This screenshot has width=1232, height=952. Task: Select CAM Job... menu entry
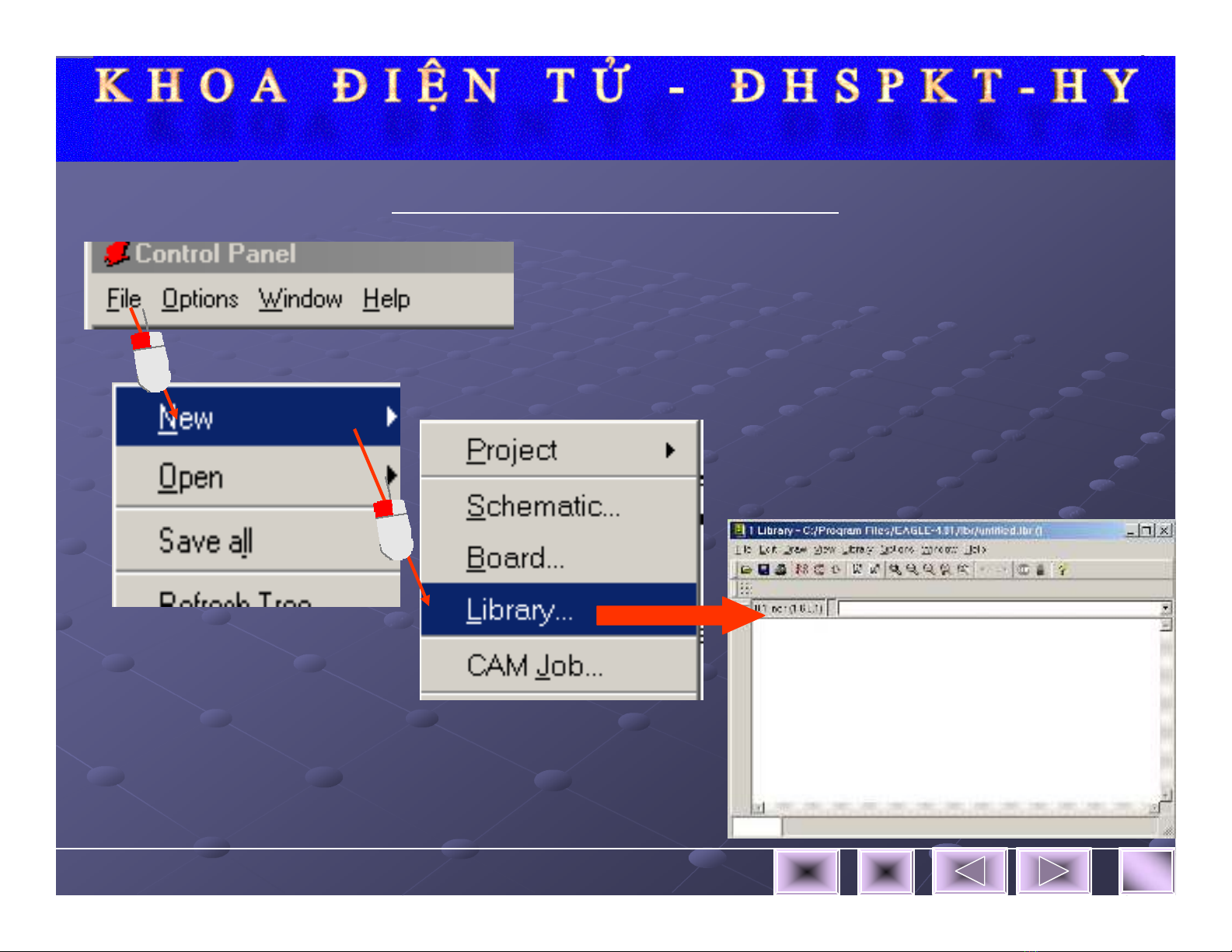(x=535, y=666)
